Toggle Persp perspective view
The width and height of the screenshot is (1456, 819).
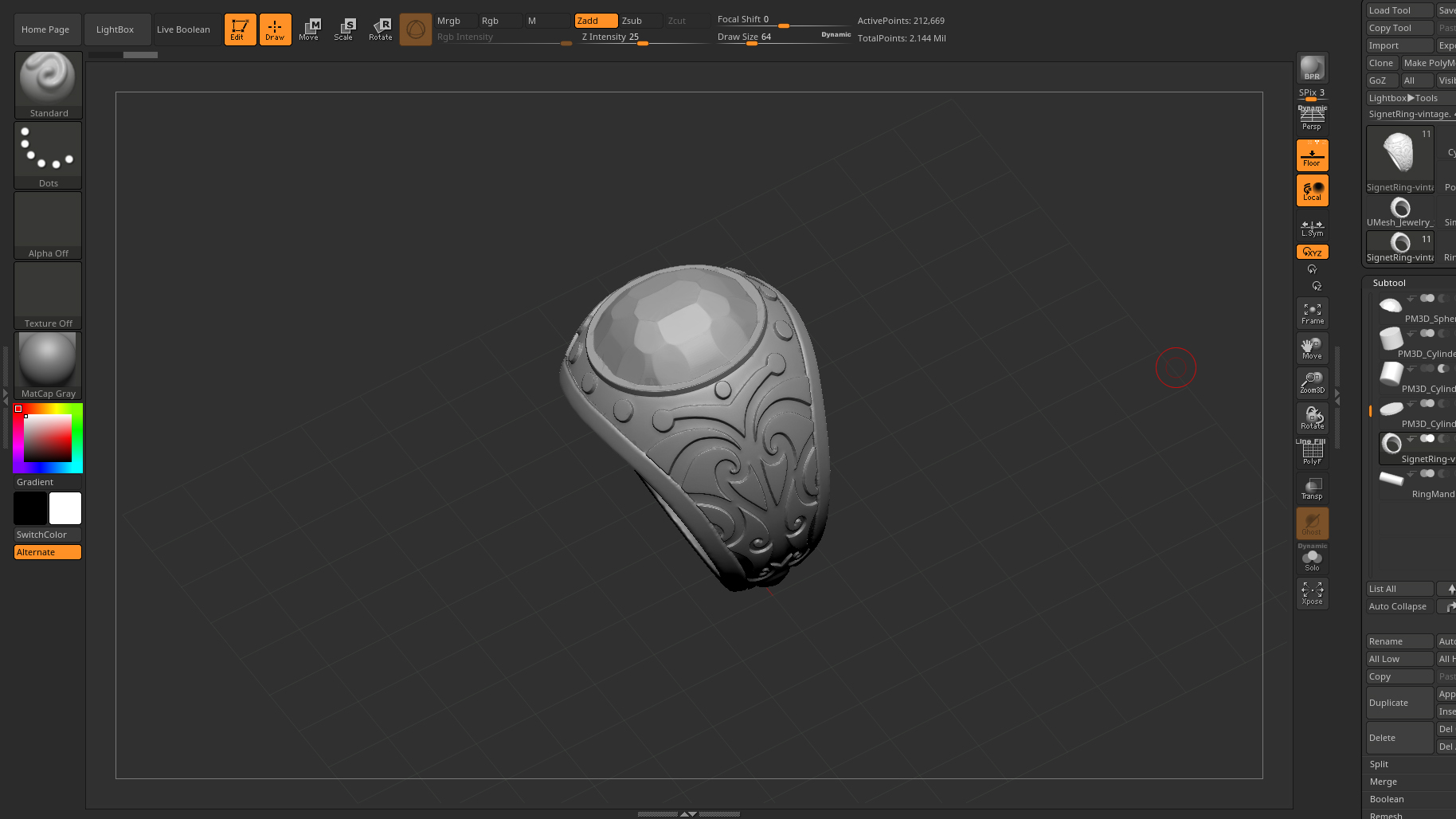[x=1312, y=119]
